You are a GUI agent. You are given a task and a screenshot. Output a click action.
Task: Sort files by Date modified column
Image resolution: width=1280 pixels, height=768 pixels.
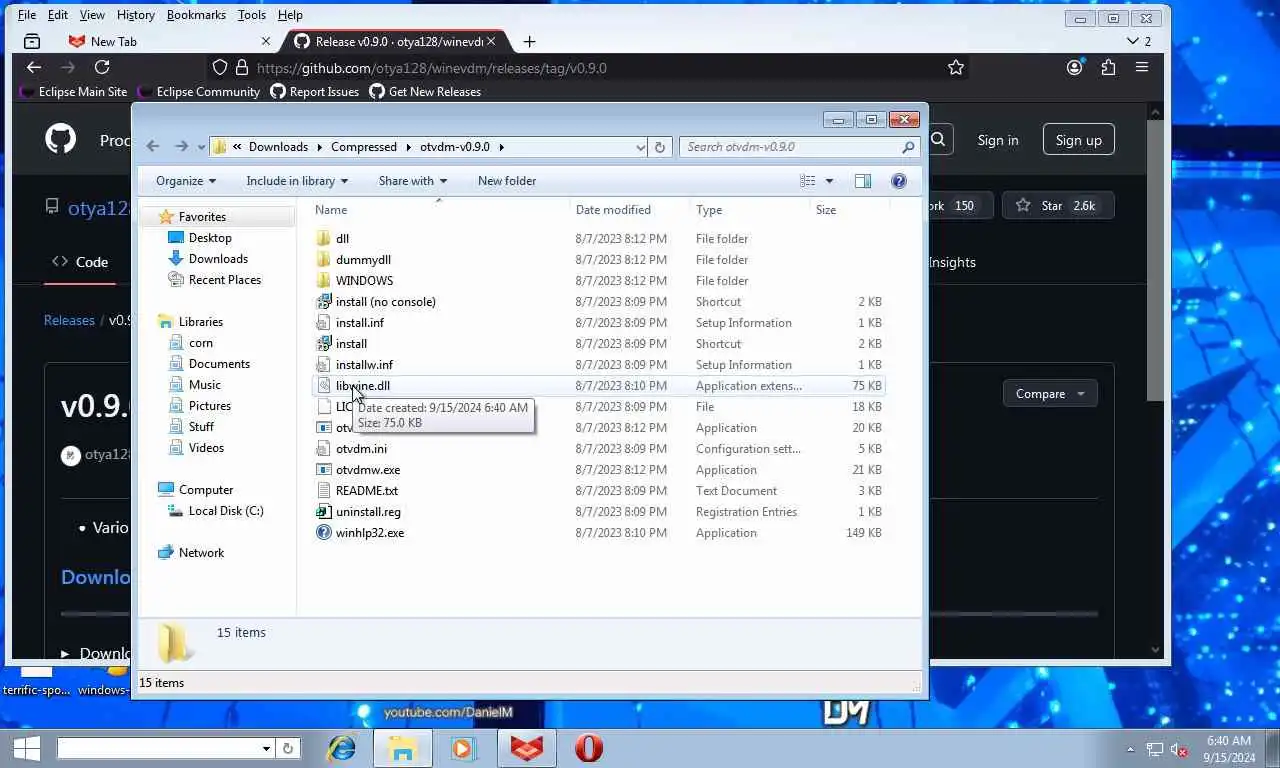pyautogui.click(x=613, y=210)
